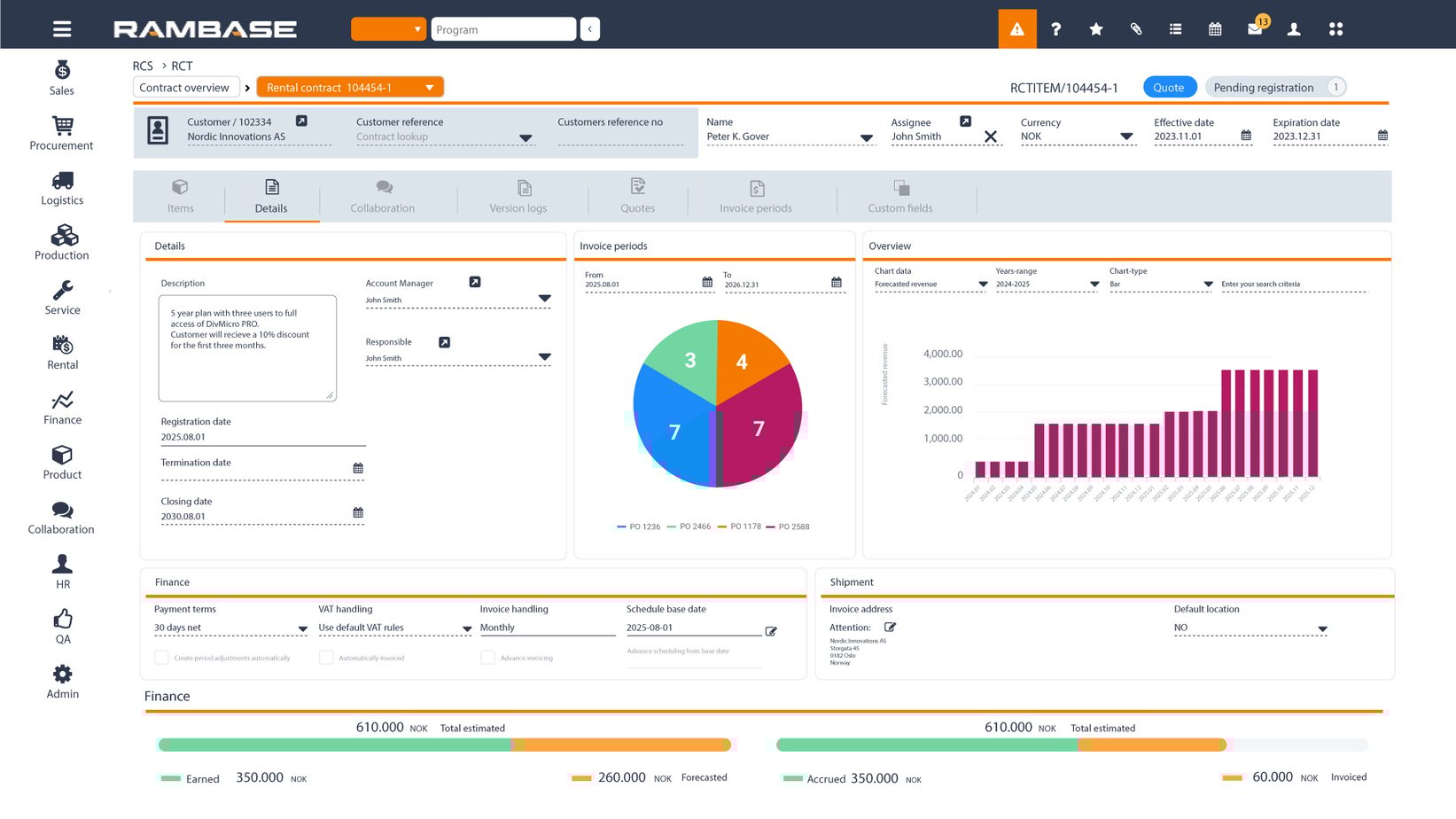Open the Logistics section
1456x819 pixels.
[61, 188]
